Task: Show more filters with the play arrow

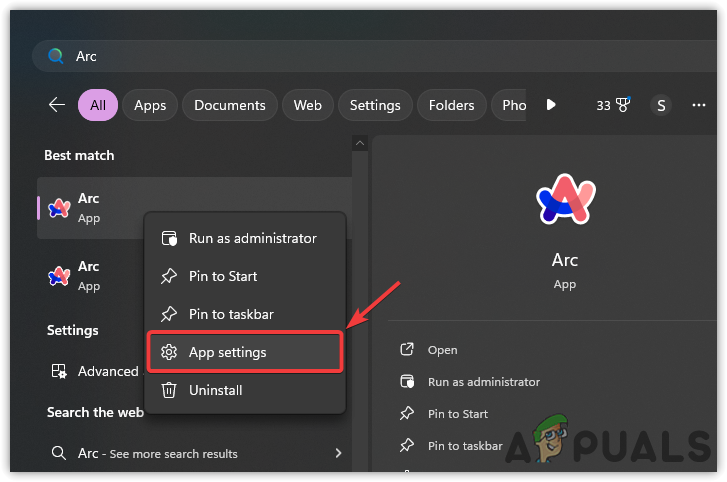Action: pos(551,105)
